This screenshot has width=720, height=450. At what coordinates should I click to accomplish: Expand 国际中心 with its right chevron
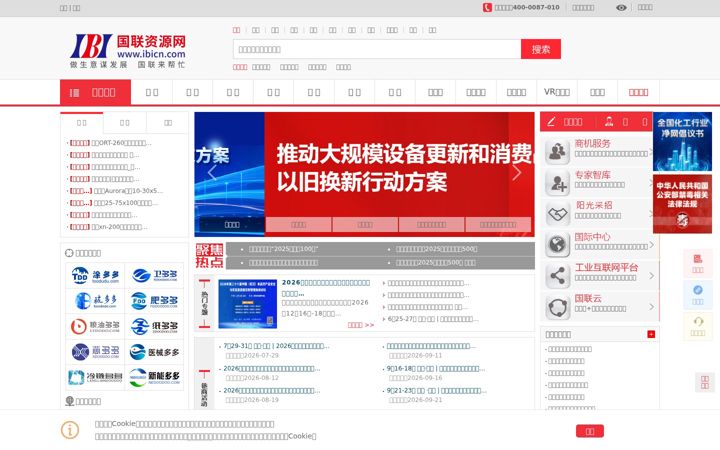pyautogui.click(x=651, y=245)
